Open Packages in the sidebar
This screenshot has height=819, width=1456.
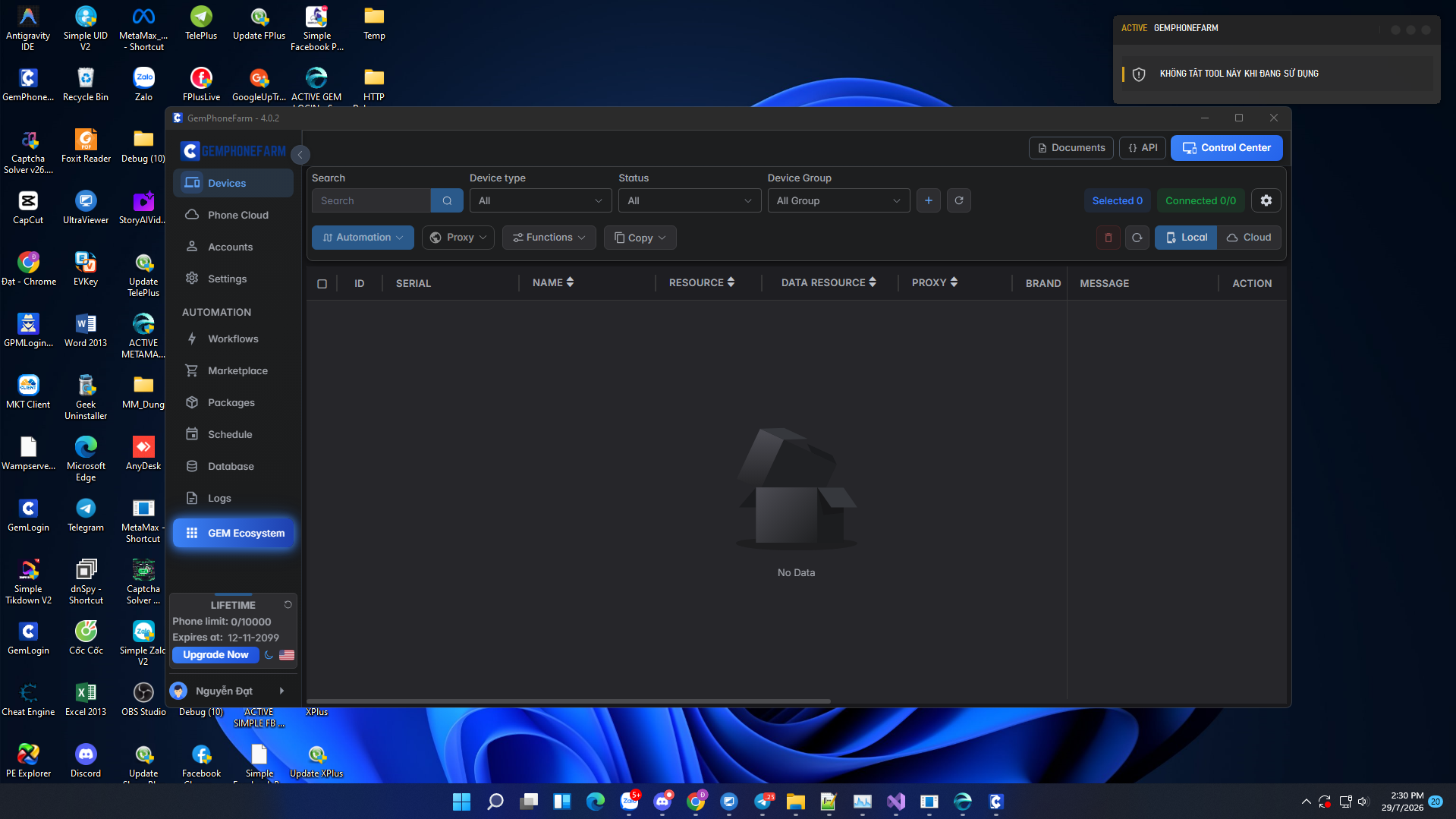pyautogui.click(x=233, y=402)
